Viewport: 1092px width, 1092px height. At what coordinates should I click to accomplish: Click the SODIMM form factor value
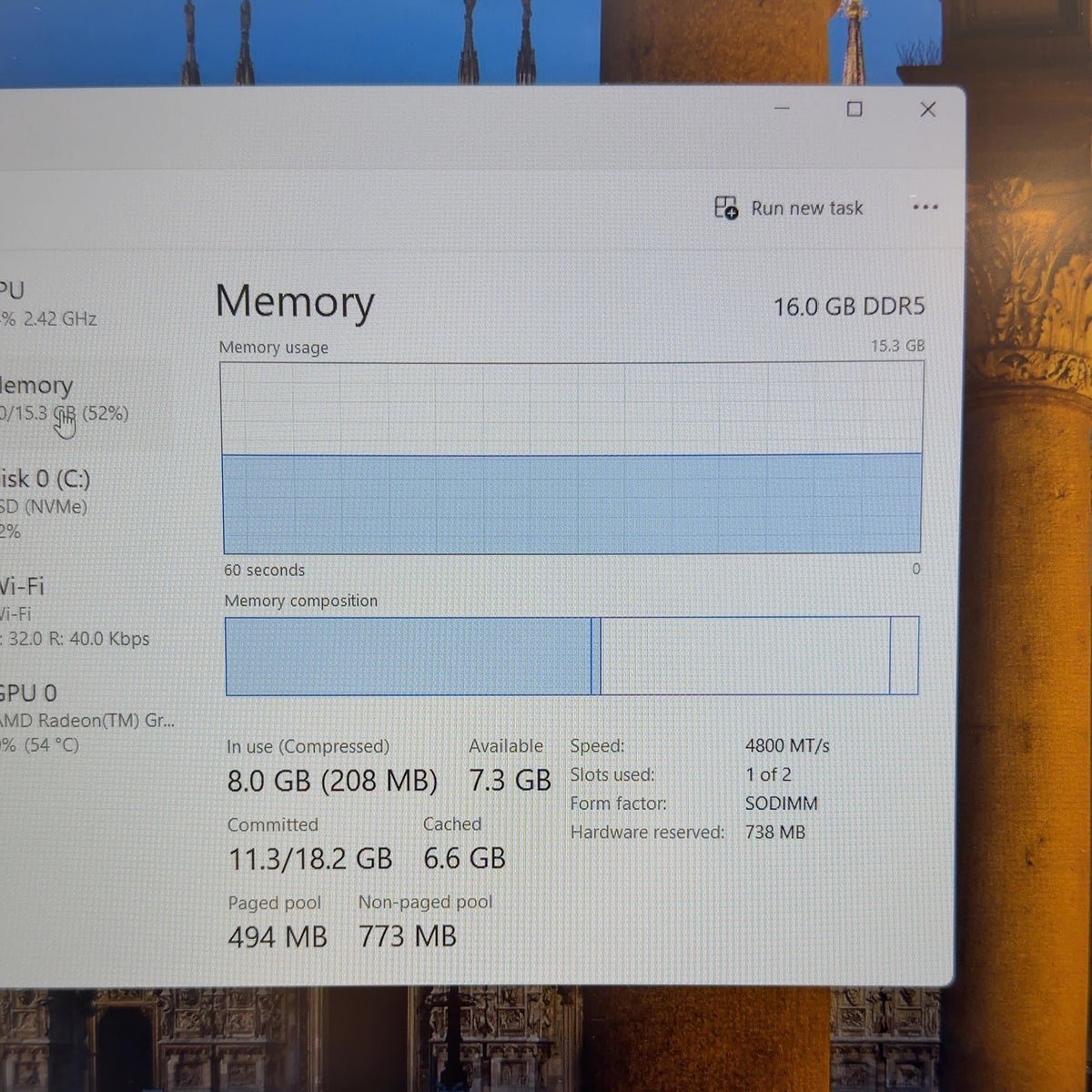pos(781,804)
